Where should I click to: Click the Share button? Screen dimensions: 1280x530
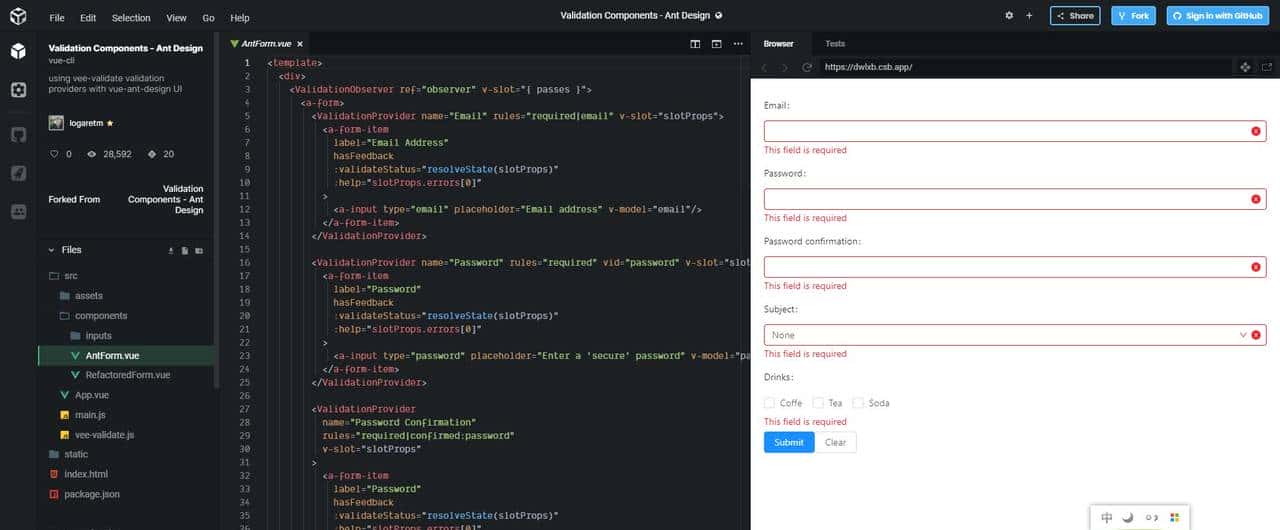pos(1075,16)
